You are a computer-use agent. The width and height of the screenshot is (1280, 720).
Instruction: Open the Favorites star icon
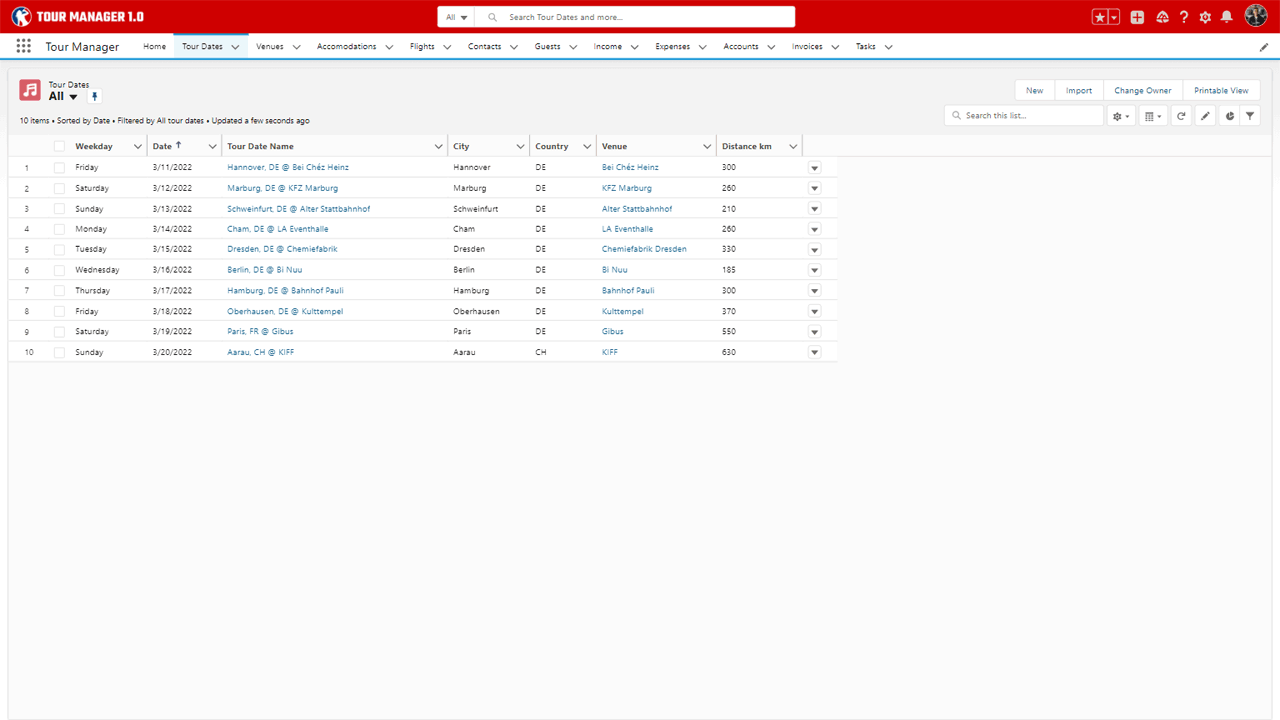click(x=1100, y=17)
